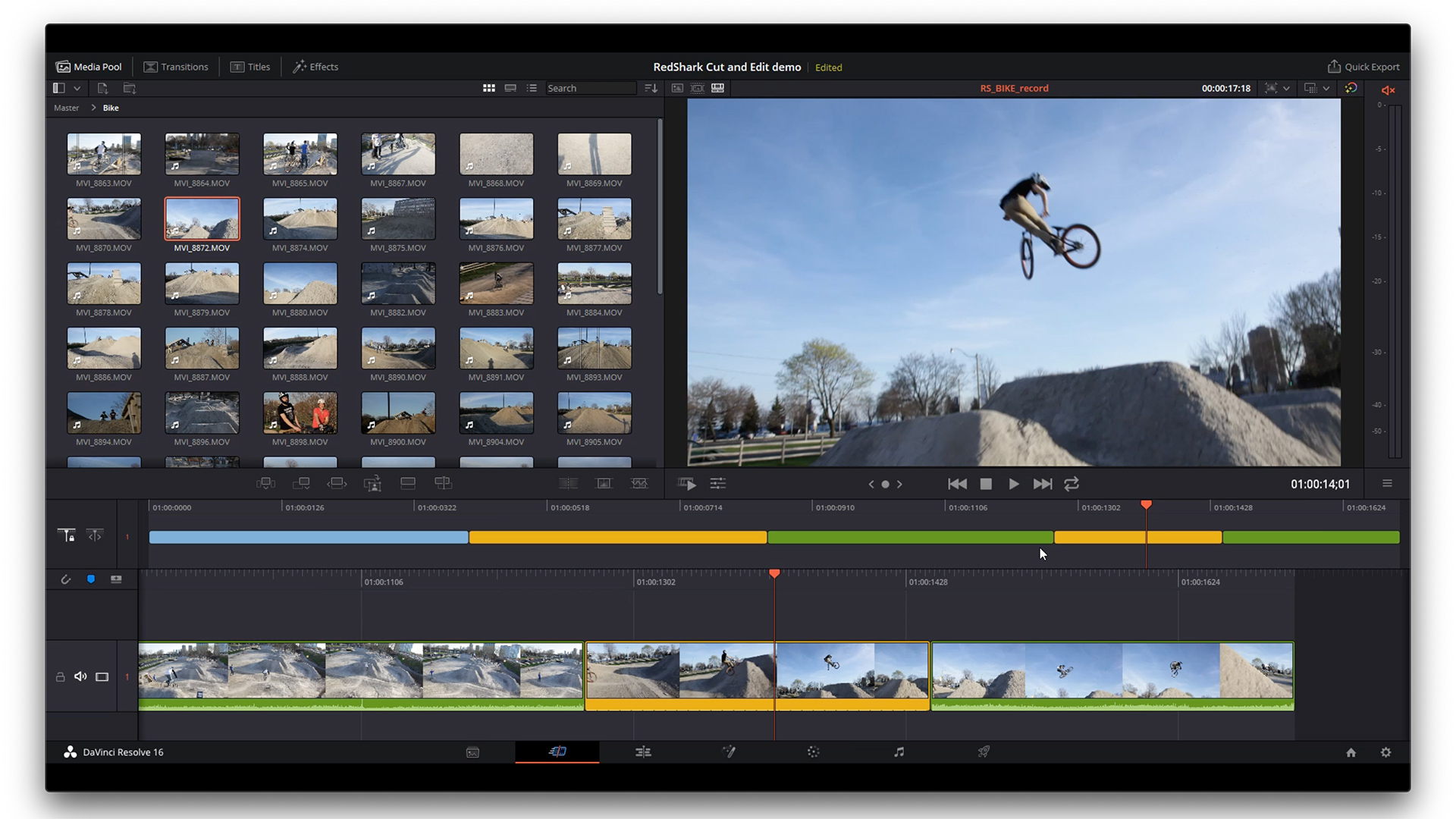The height and width of the screenshot is (819, 1456).
Task: Click the Append to end icon
Action: [301, 483]
